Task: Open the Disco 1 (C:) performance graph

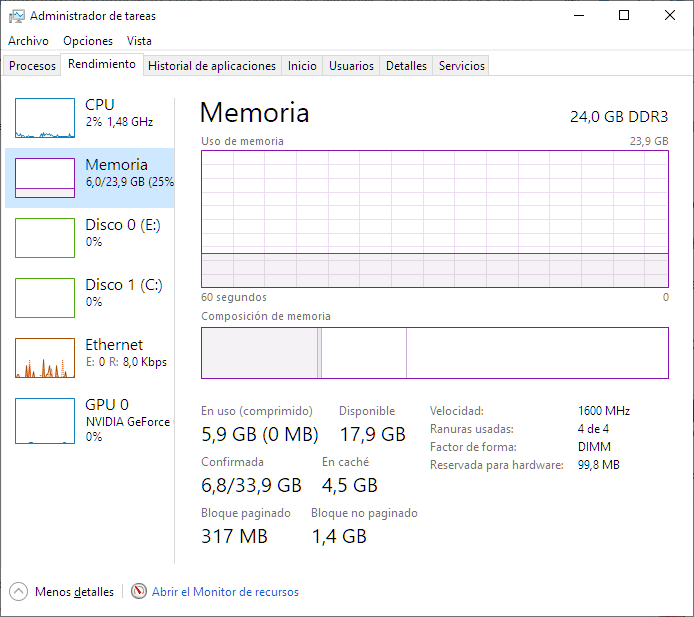Action: point(45,298)
